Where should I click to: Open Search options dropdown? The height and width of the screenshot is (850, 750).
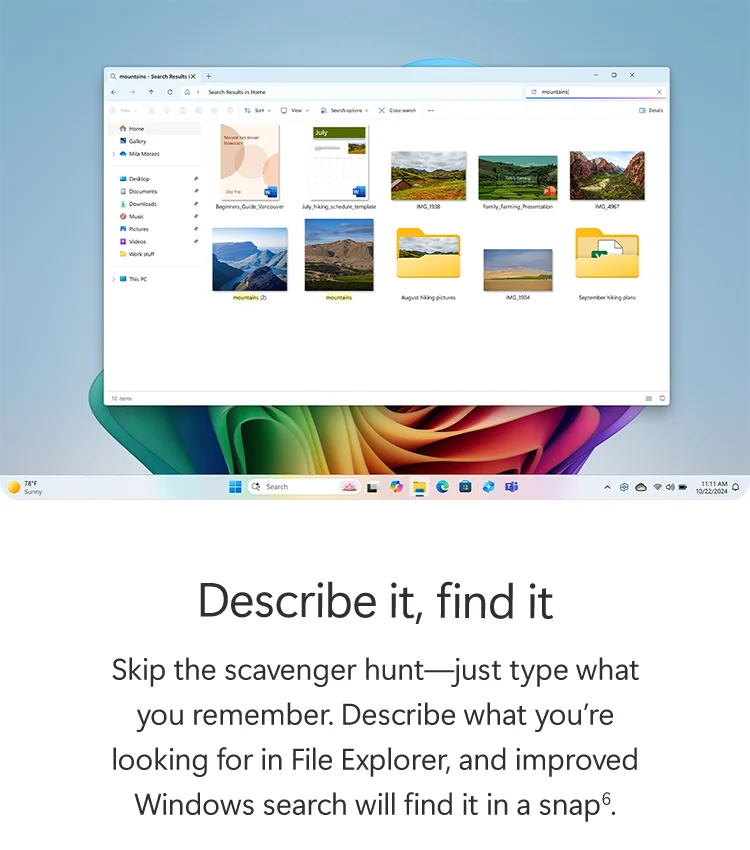coord(344,111)
